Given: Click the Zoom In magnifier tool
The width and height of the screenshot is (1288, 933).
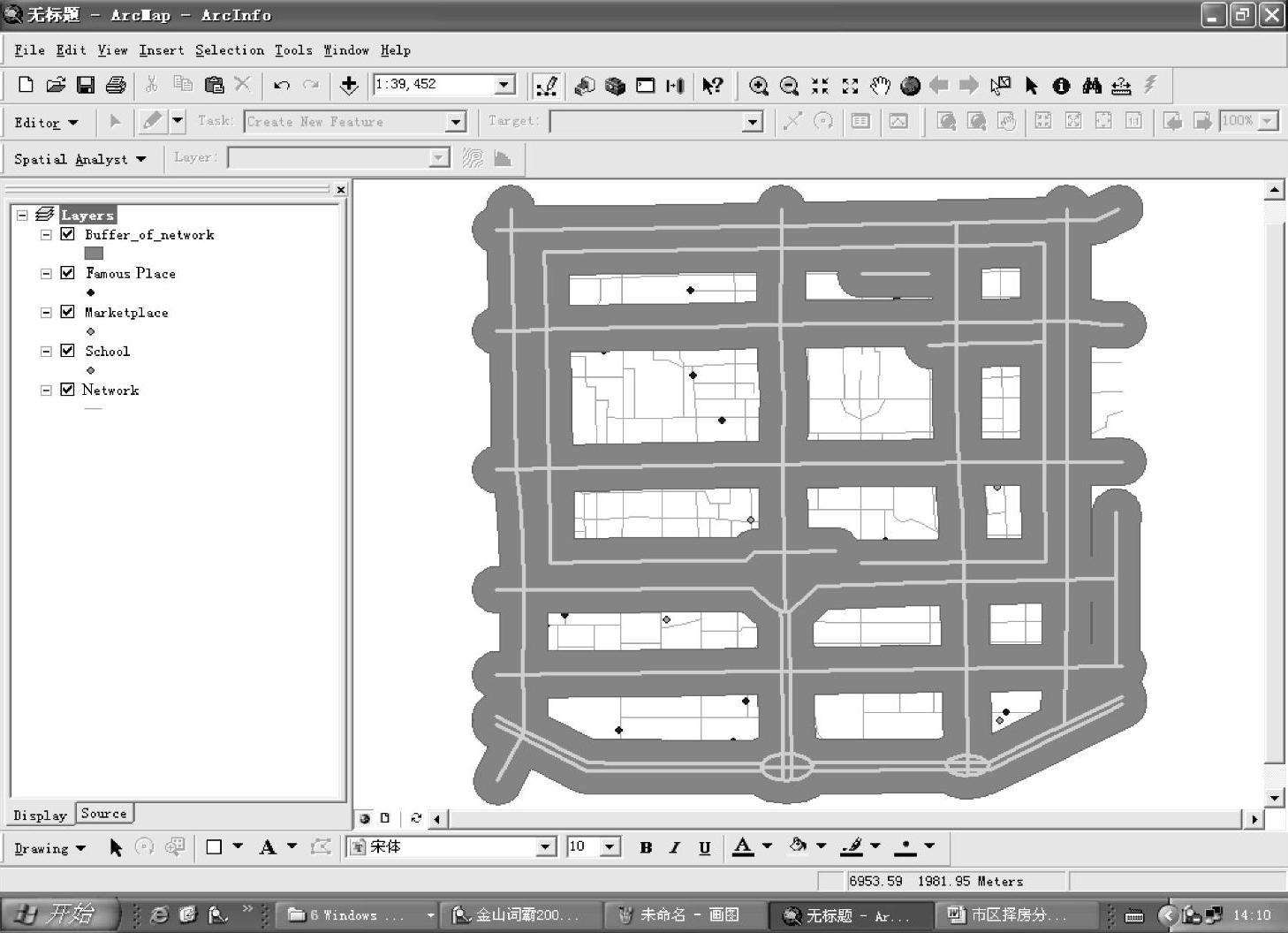Looking at the screenshot, I should (758, 86).
